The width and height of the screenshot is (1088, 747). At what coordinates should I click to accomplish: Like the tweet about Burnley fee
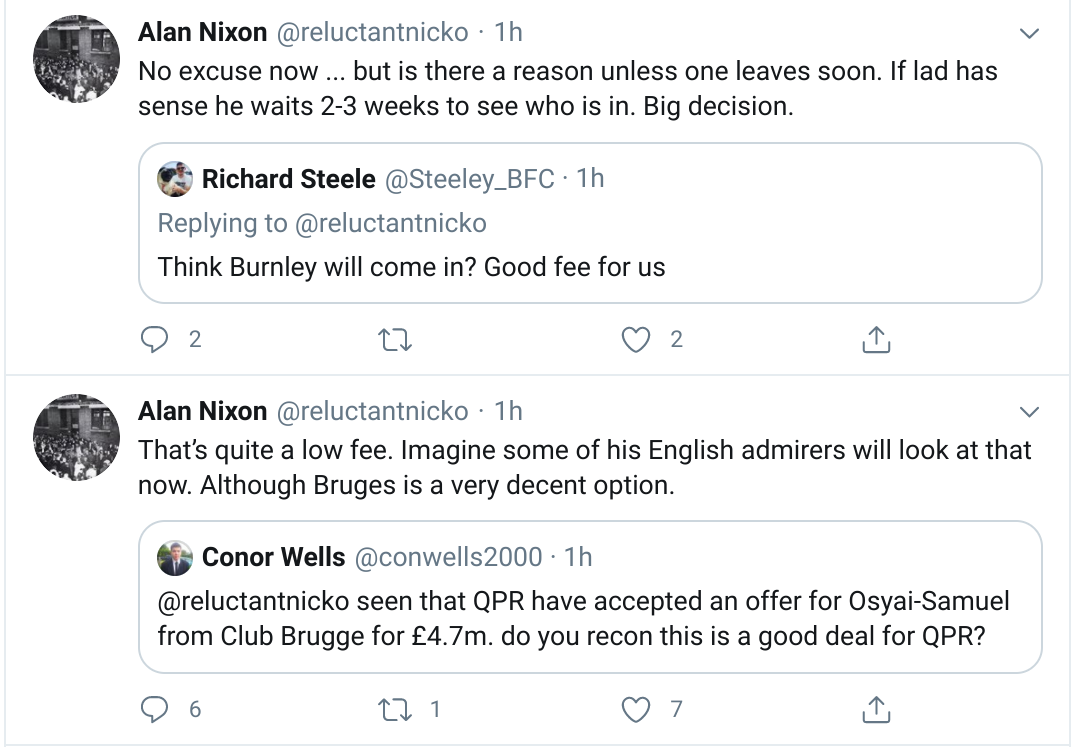[637, 340]
